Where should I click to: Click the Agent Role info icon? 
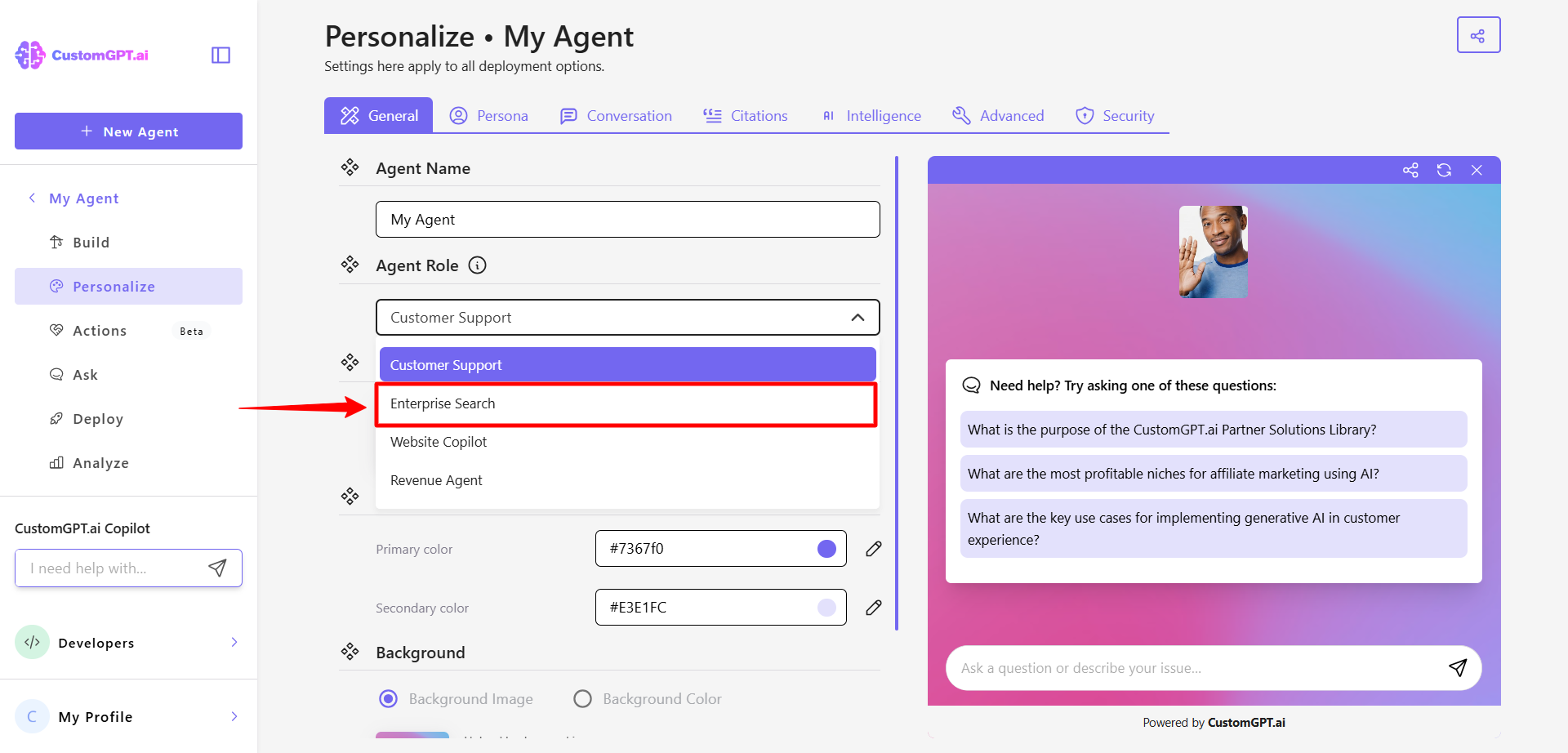click(478, 265)
